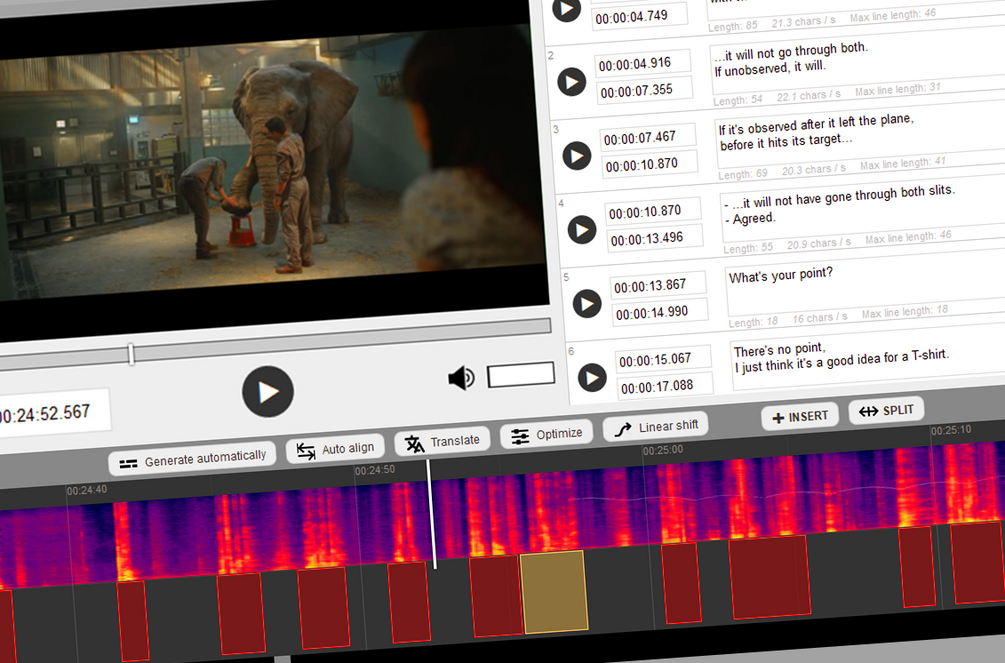The height and width of the screenshot is (663, 1005).
Task: Open the Translate tool
Action: click(x=442, y=442)
